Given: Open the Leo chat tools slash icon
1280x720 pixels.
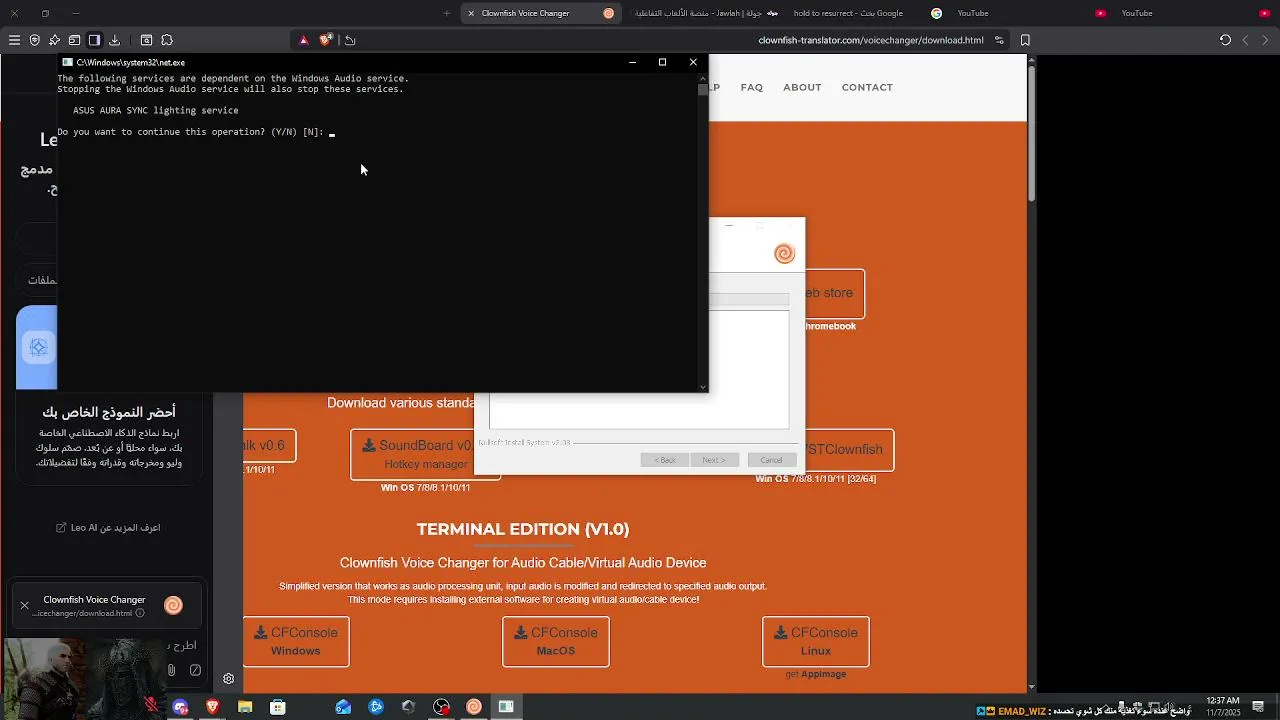Looking at the screenshot, I should pos(195,670).
